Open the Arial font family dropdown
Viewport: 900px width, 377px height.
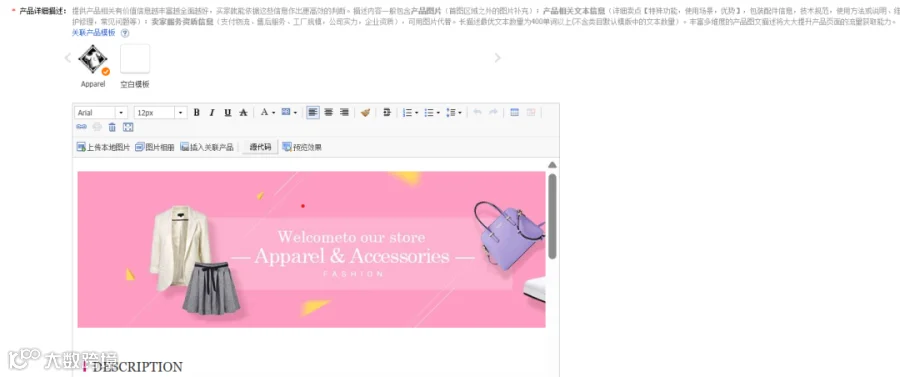[101, 112]
